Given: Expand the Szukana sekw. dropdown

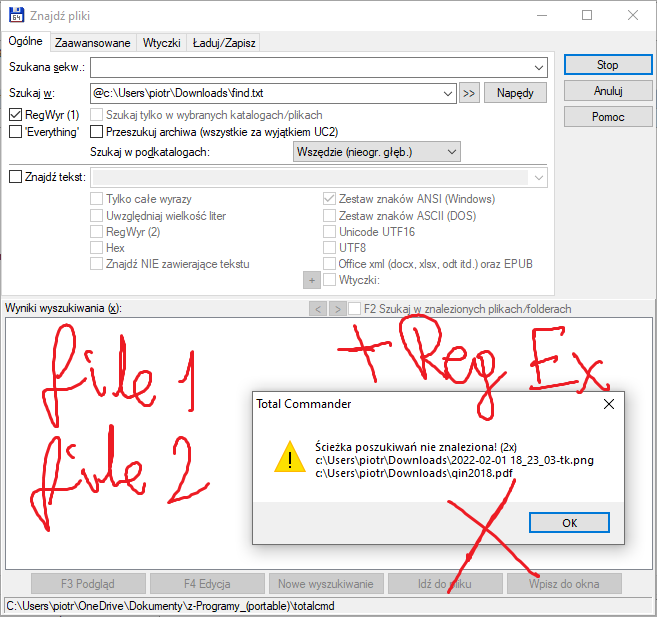Looking at the screenshot, I should click(539, 67).
